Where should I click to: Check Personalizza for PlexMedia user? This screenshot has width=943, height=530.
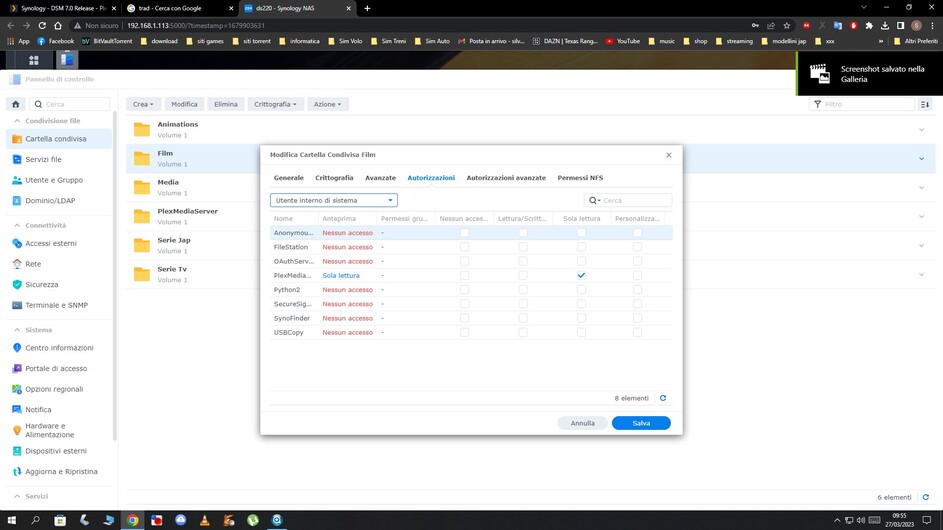point(637,276)
